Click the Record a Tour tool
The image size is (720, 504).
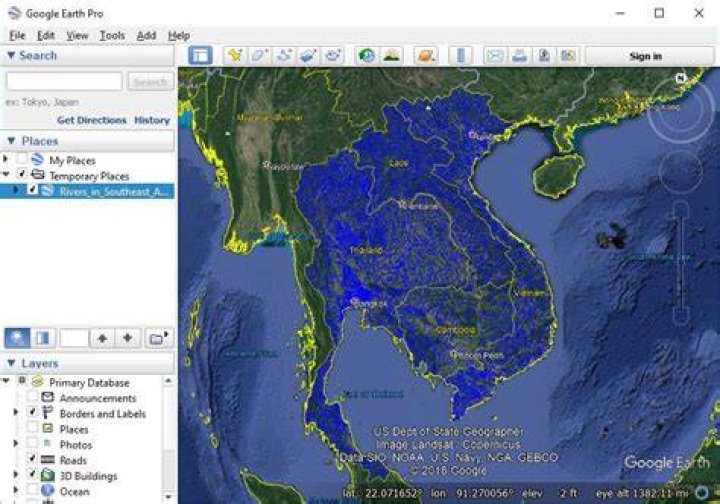(332, 56)
